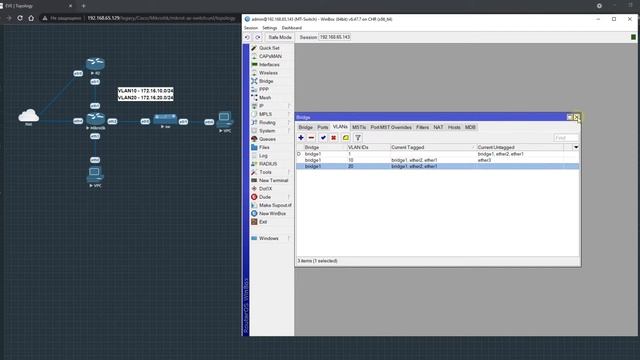The width and height of the screenshot is (640, 360).
Task: Open RADIUS in WinBox sidebar
Action: (x=269, y=164)
